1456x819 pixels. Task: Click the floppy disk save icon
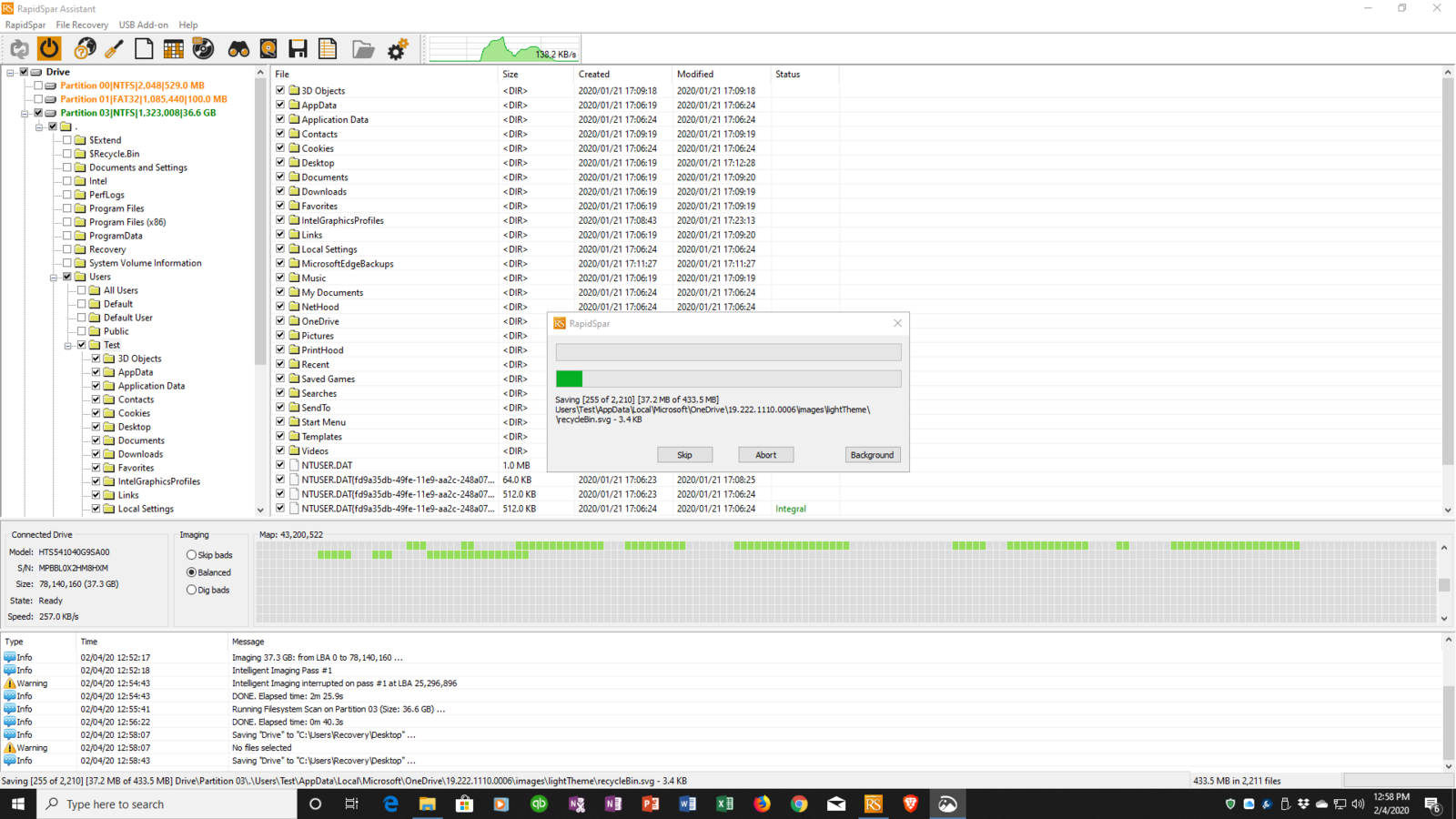tap(298, 49)
